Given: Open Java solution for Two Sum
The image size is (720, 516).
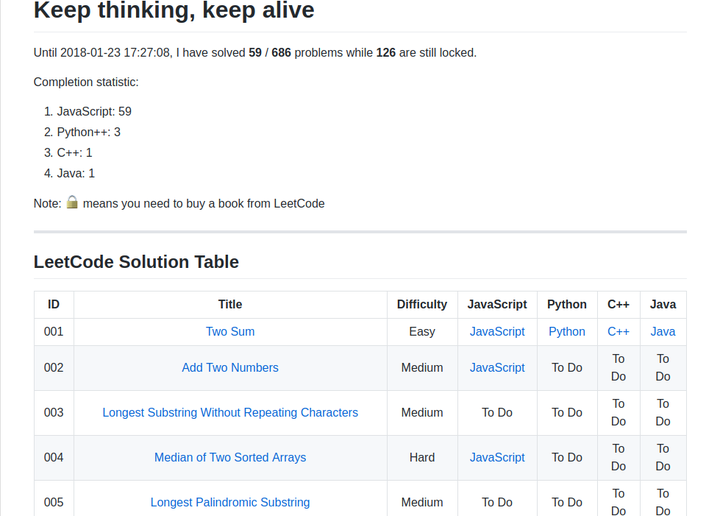Looking at the screenshot, I should 663,331.
